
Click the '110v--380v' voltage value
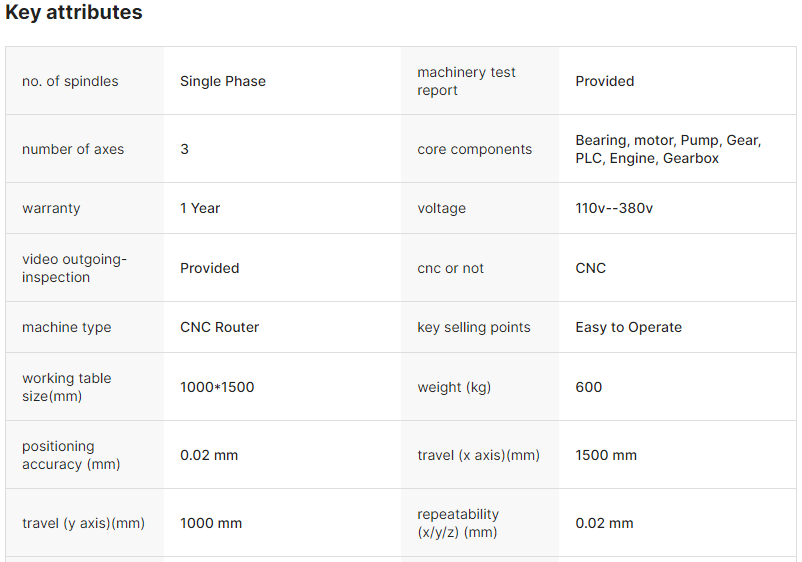613,208
